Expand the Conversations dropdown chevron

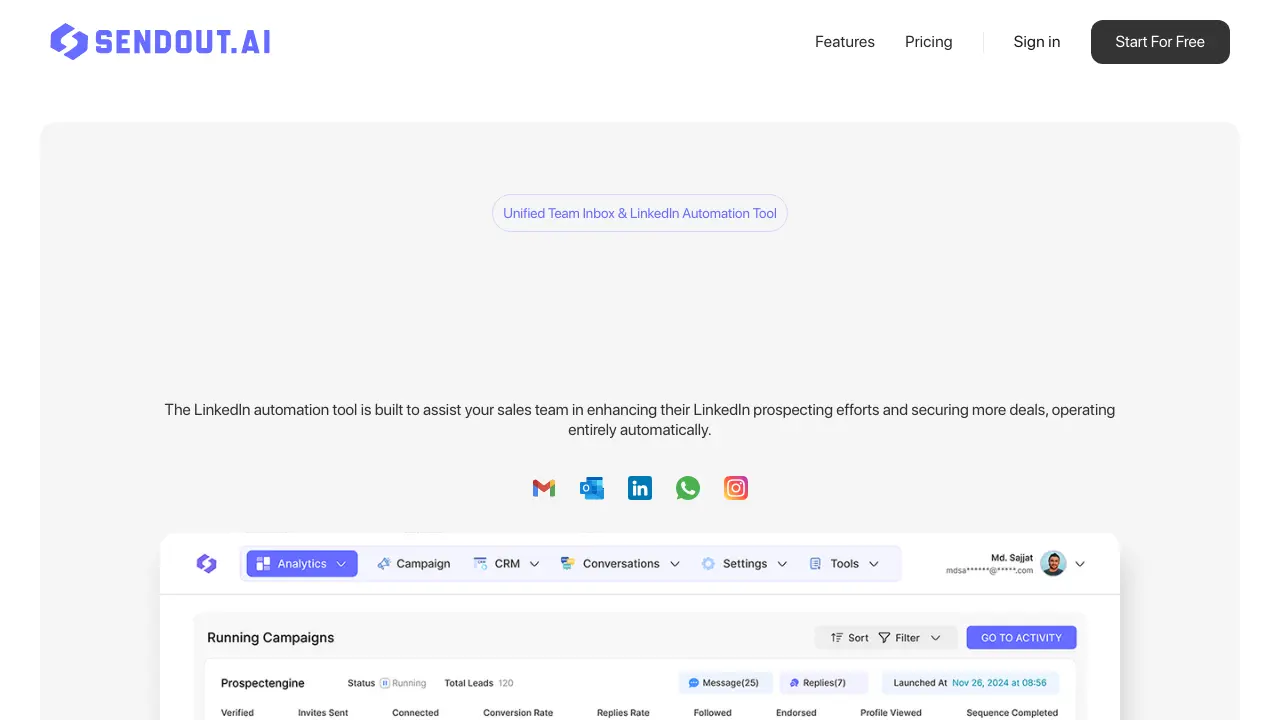tap(675, 564)
